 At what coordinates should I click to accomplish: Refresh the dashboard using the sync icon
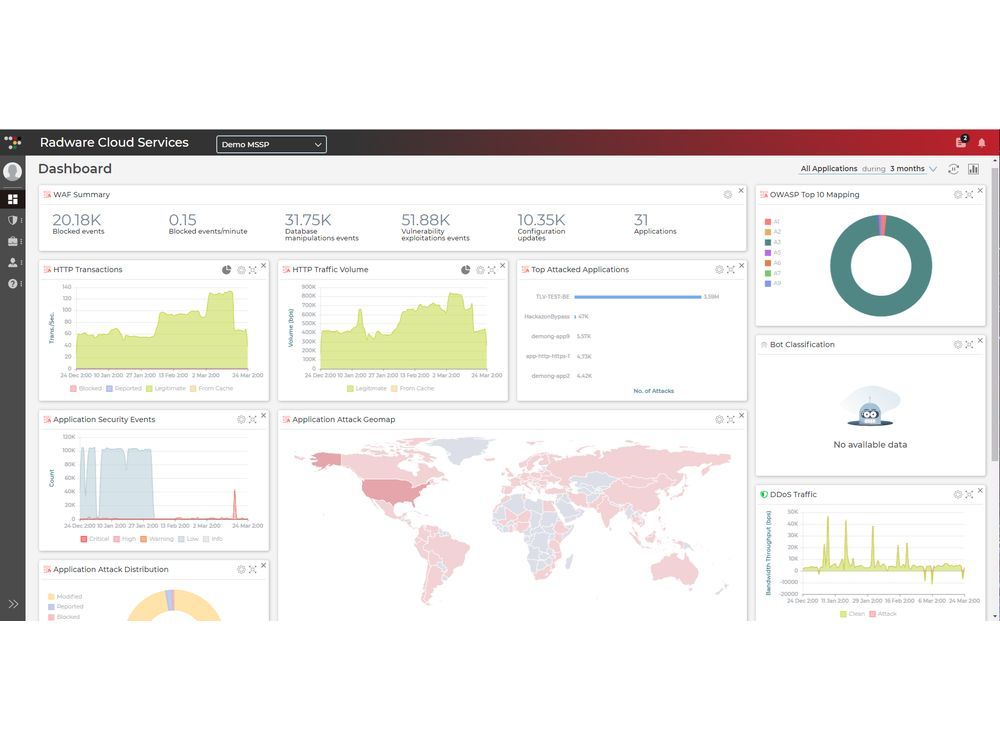[x=953, y=169]
